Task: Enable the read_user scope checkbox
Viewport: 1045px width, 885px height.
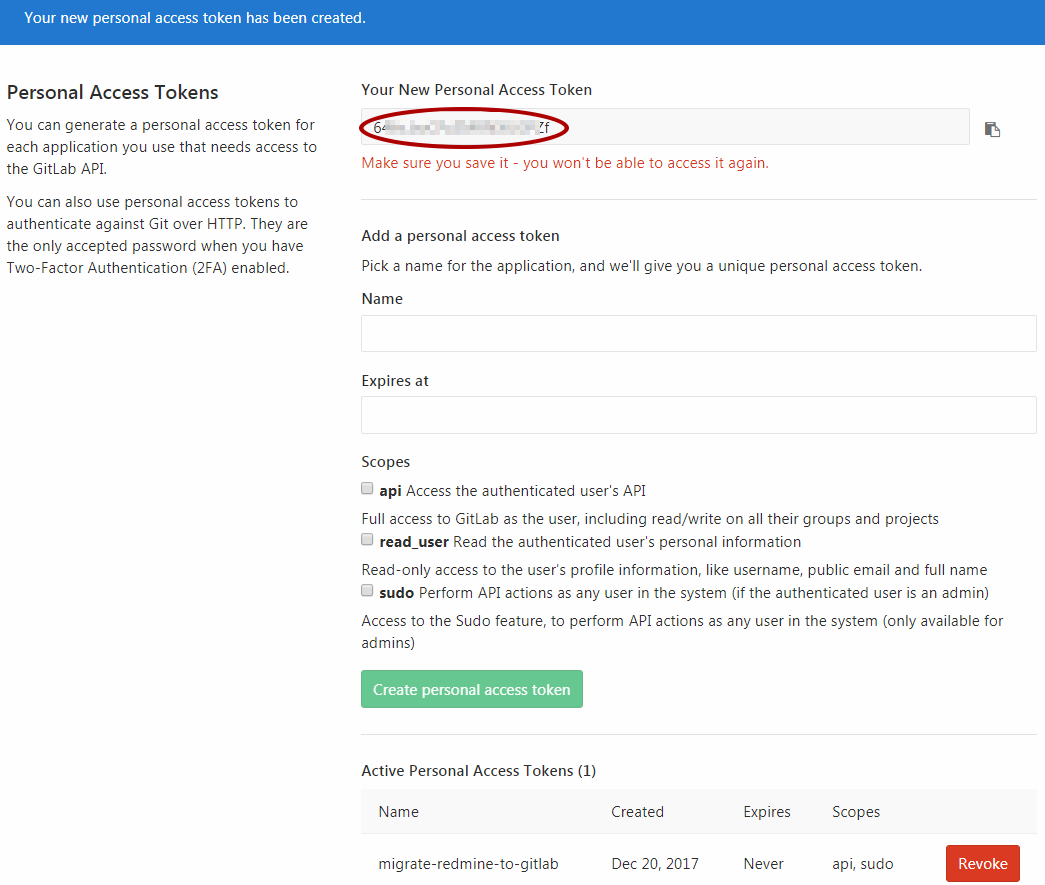Action: 367,538
